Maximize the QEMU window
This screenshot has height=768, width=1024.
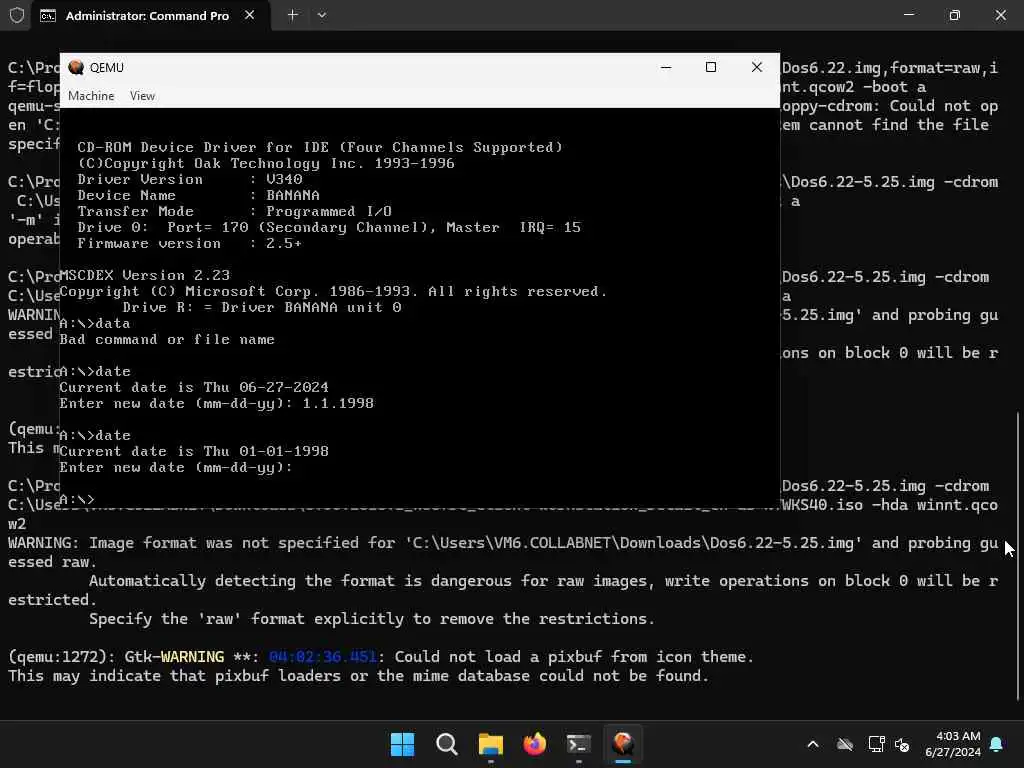711,67
